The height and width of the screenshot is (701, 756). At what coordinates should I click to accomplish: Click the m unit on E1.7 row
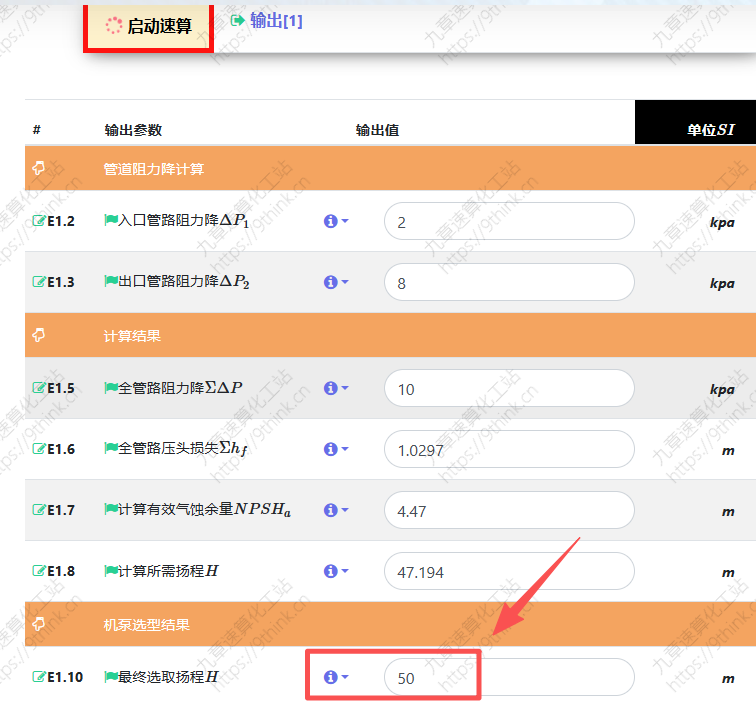(x=728, y=512)
